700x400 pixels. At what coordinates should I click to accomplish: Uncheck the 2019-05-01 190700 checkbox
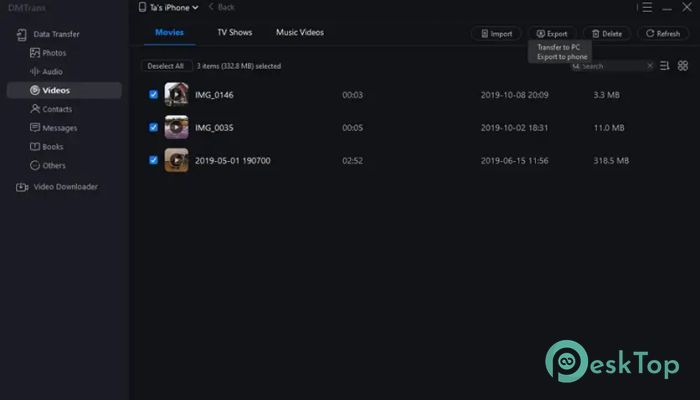(x=153, y=160)
